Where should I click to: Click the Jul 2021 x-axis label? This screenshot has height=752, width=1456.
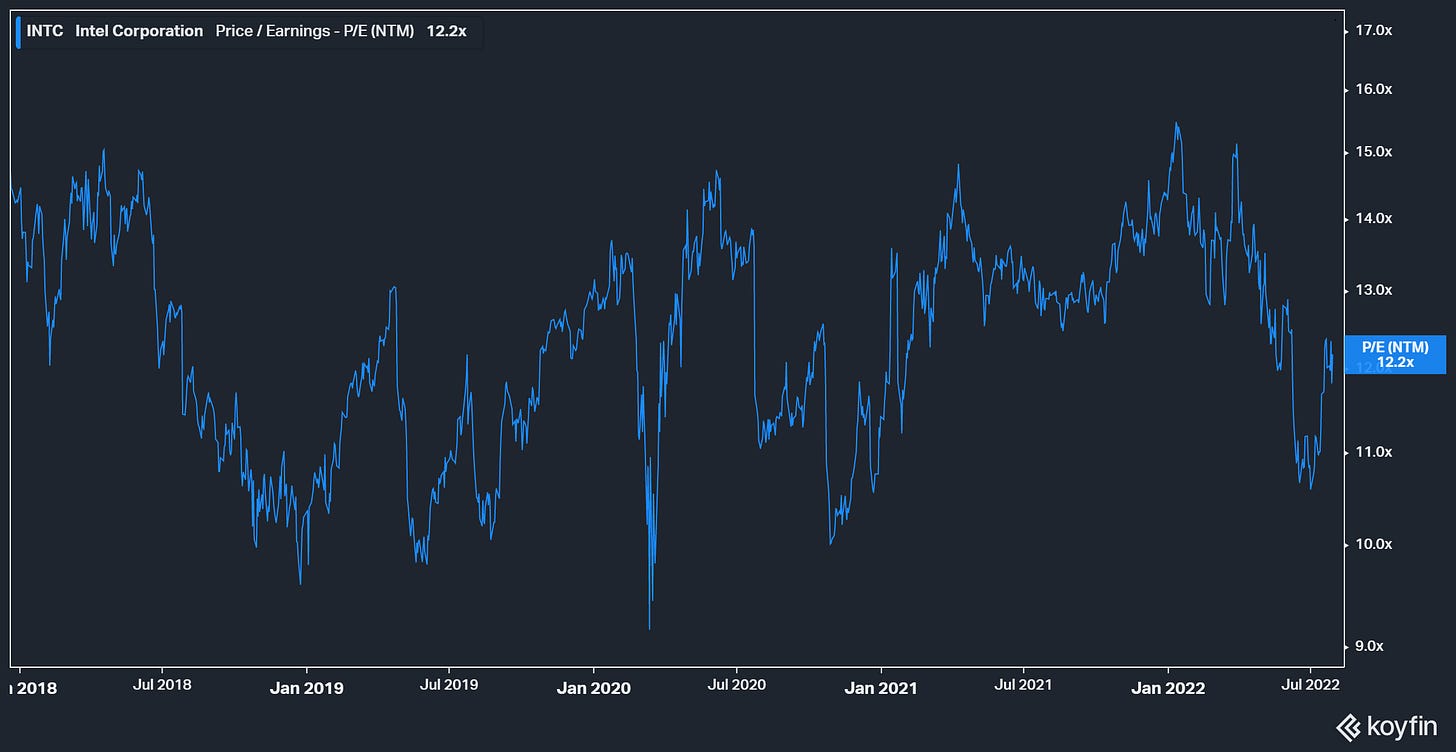[1024, 685]
